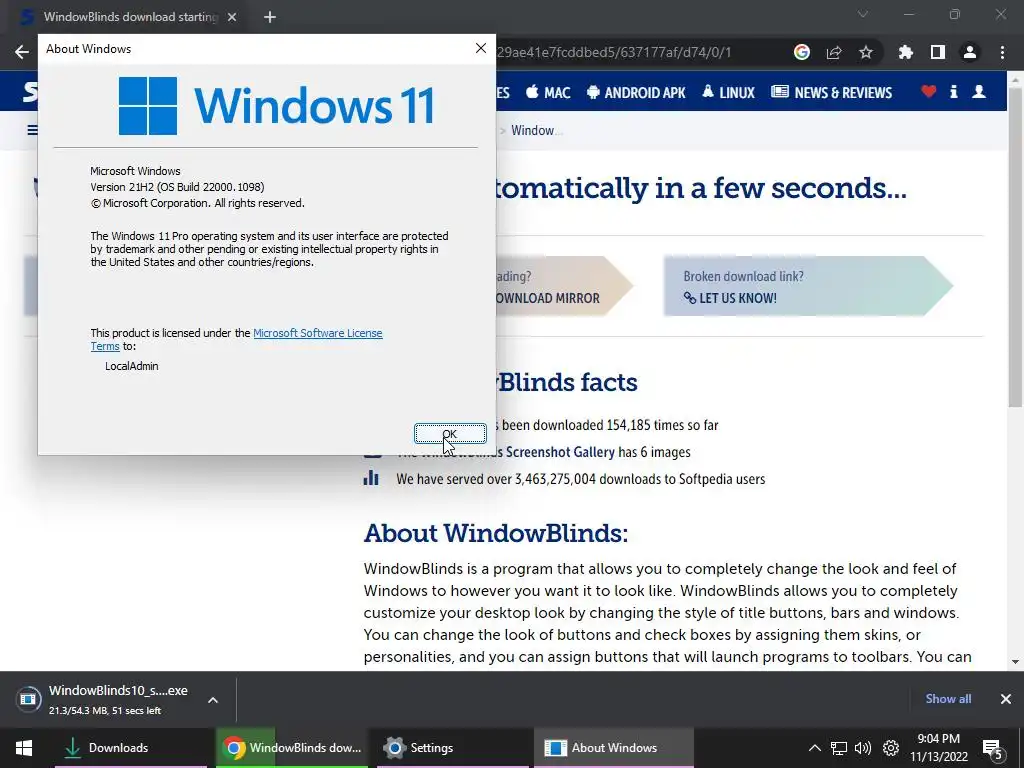Open the LINUX section

pyautogui.click(x=728, y=93)
